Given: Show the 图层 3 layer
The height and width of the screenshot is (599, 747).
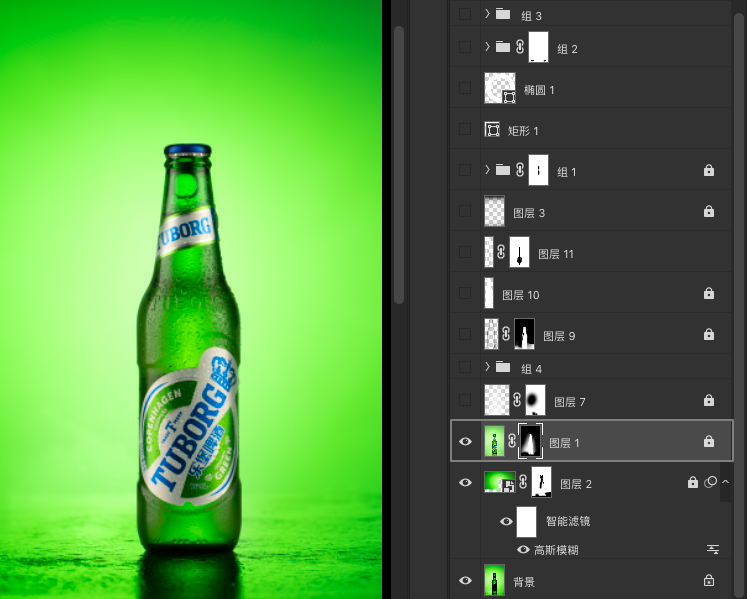Looking at the screenshot, I should click(x=465, y=211).
